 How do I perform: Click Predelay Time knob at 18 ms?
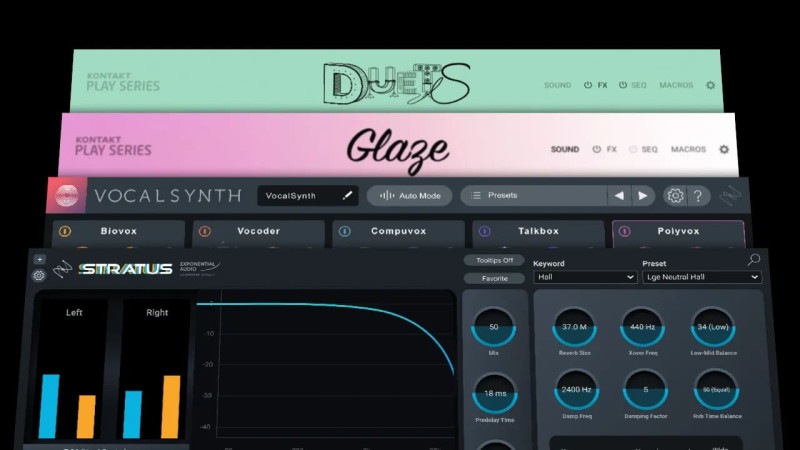click(494, 393)
